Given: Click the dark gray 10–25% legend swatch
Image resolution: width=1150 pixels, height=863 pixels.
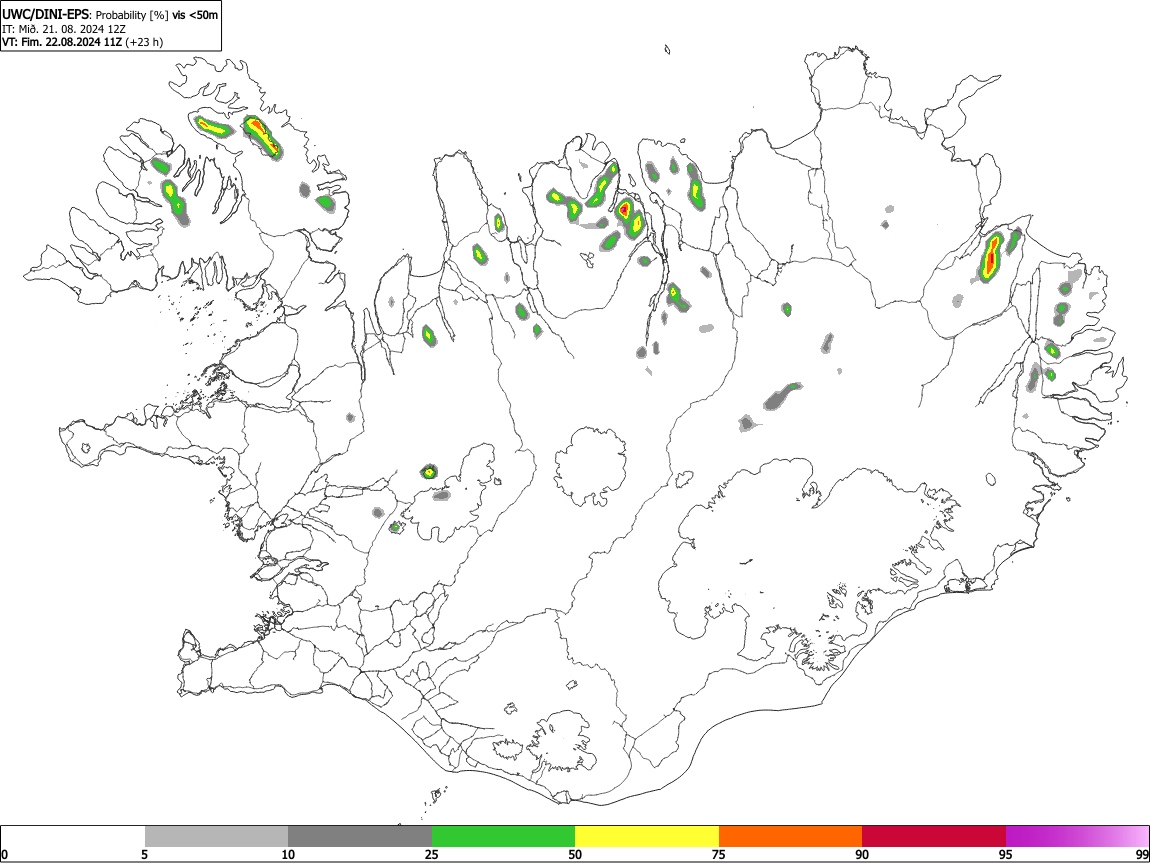Looking at the screenshot, I should tap(360, 837).
